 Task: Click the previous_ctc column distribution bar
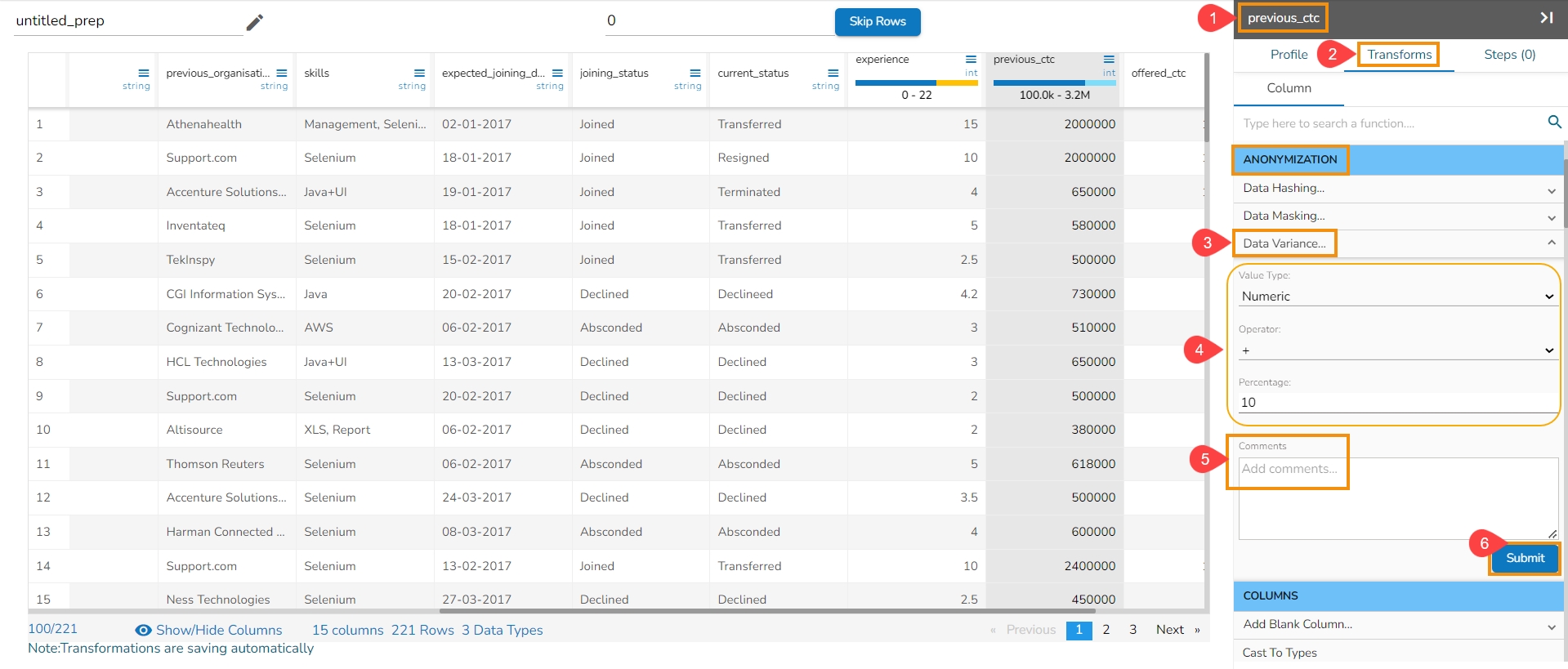[1054, 83]
